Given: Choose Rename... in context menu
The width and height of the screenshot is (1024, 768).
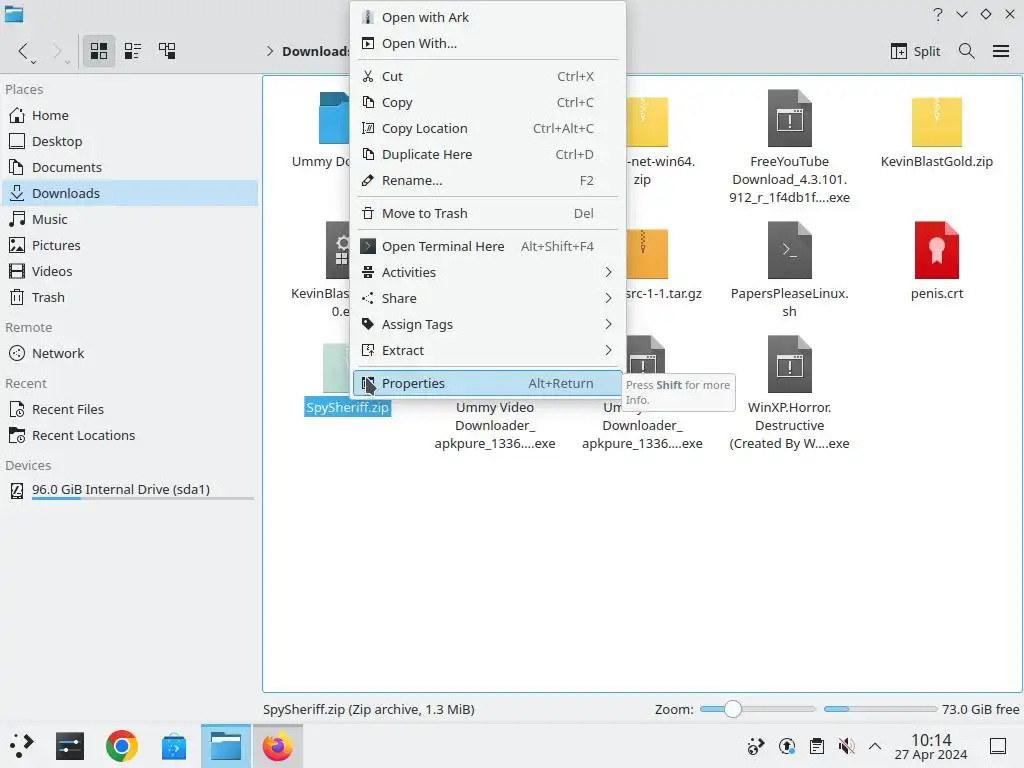Looking at the screenshot, I should (x=487, y=181).
